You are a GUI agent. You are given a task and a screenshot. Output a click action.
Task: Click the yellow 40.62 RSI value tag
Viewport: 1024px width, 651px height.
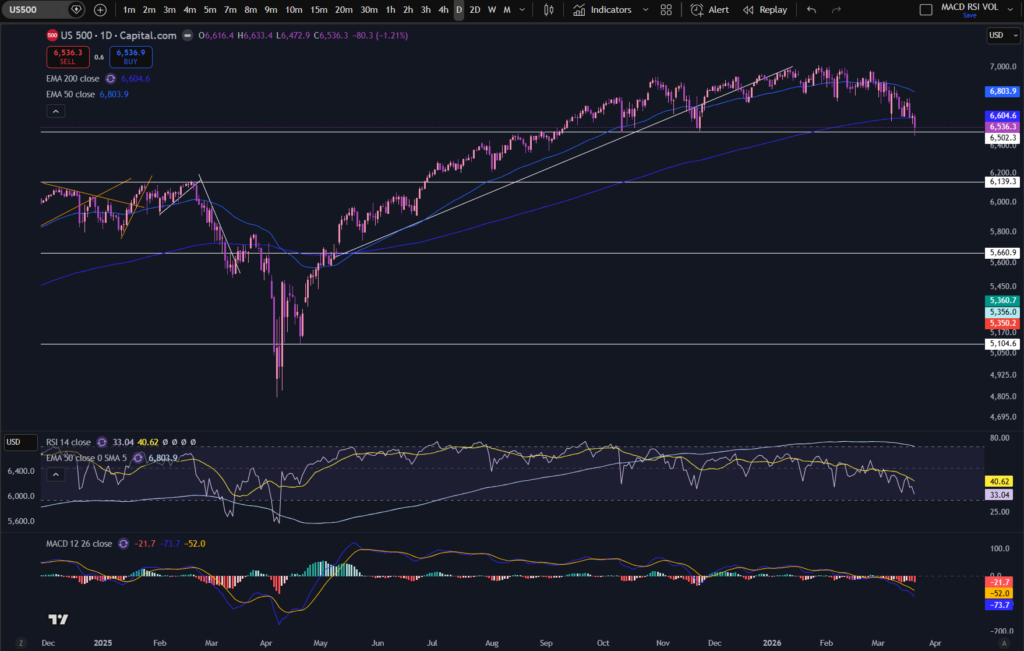click(x=999, y=481)
